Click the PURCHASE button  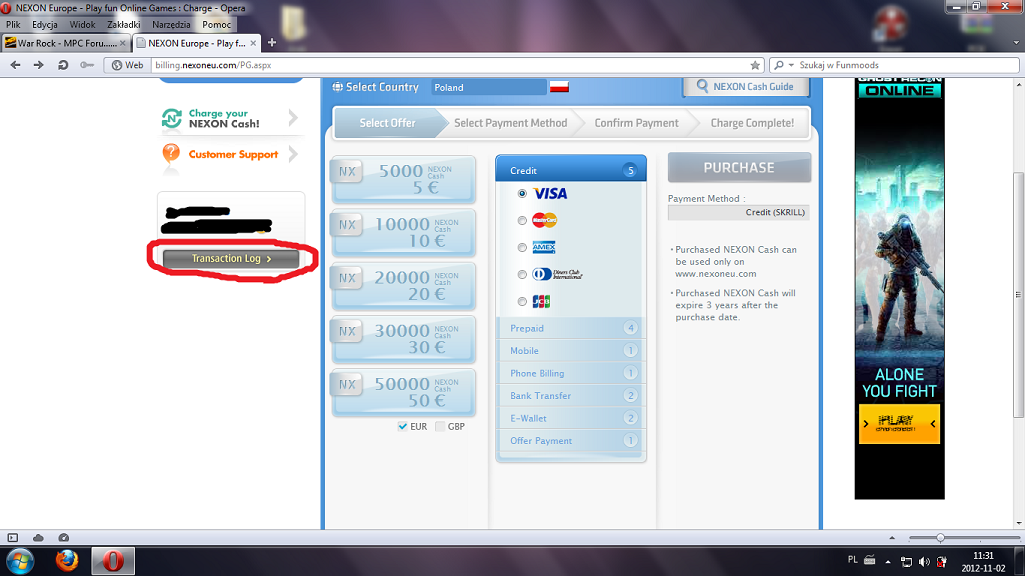pos(739,168)
